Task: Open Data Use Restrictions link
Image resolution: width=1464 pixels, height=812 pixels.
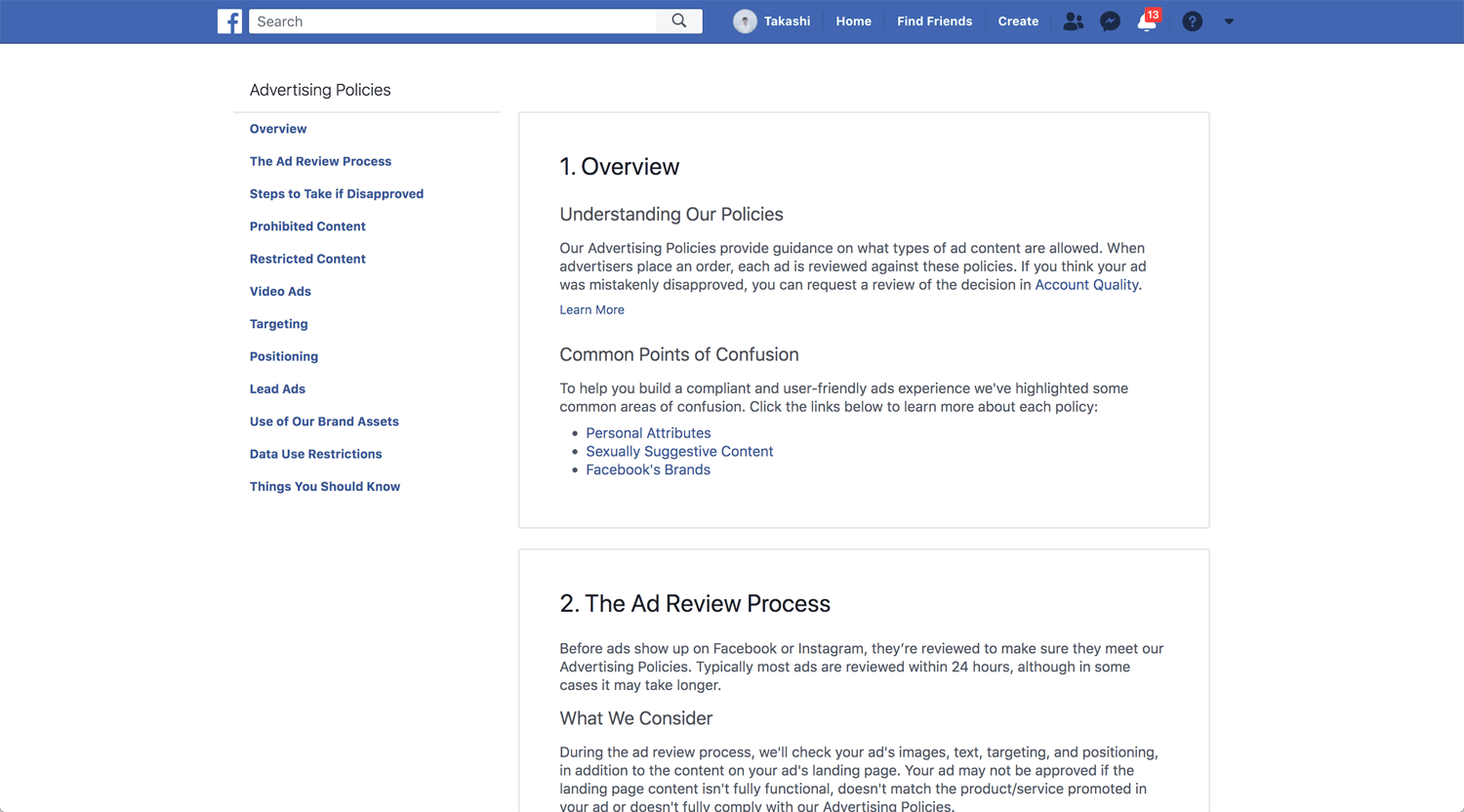Action: click(x=315, y=454)
